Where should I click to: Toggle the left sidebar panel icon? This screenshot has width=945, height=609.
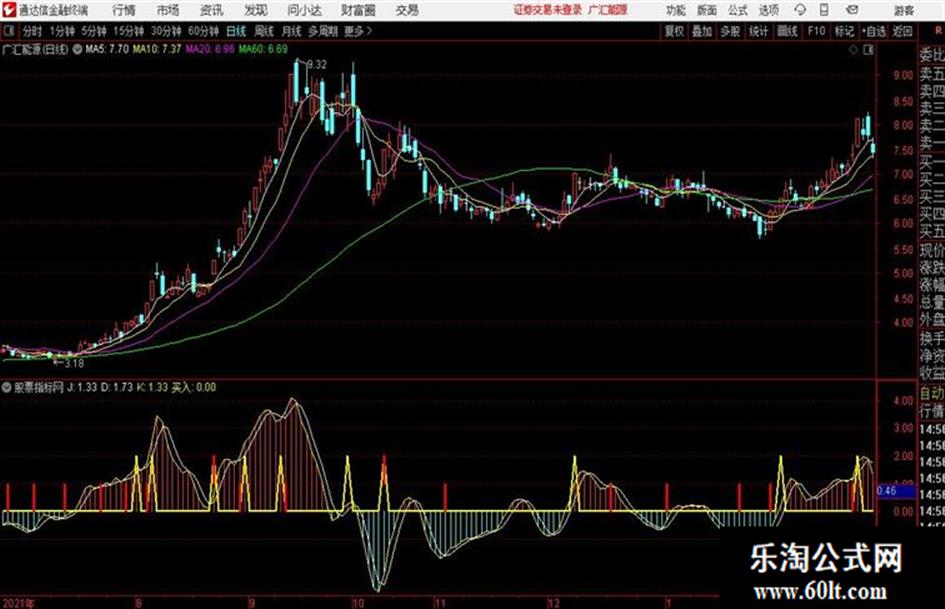pos(9,31)
